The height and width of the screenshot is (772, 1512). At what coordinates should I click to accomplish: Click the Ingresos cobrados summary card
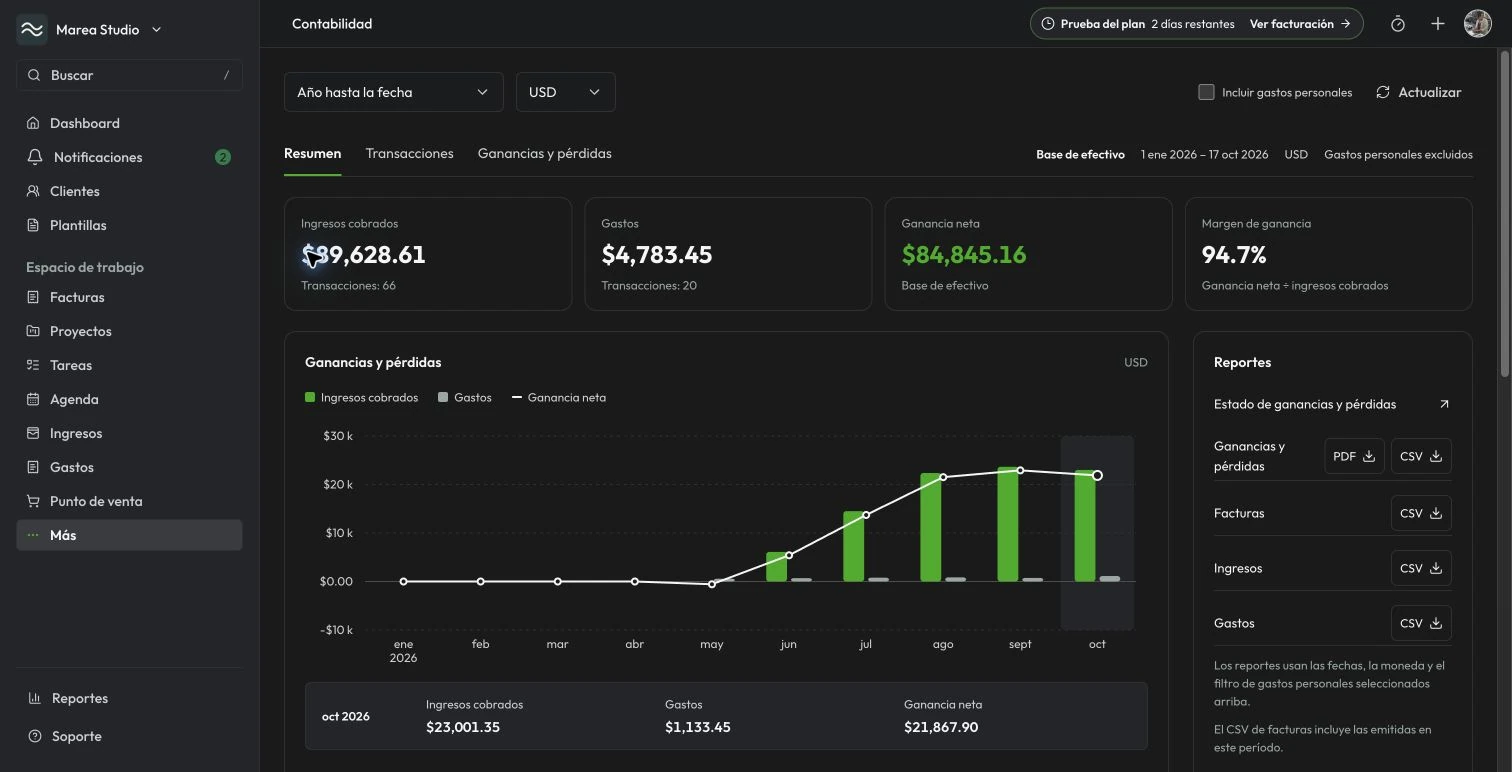coord(428,254)
